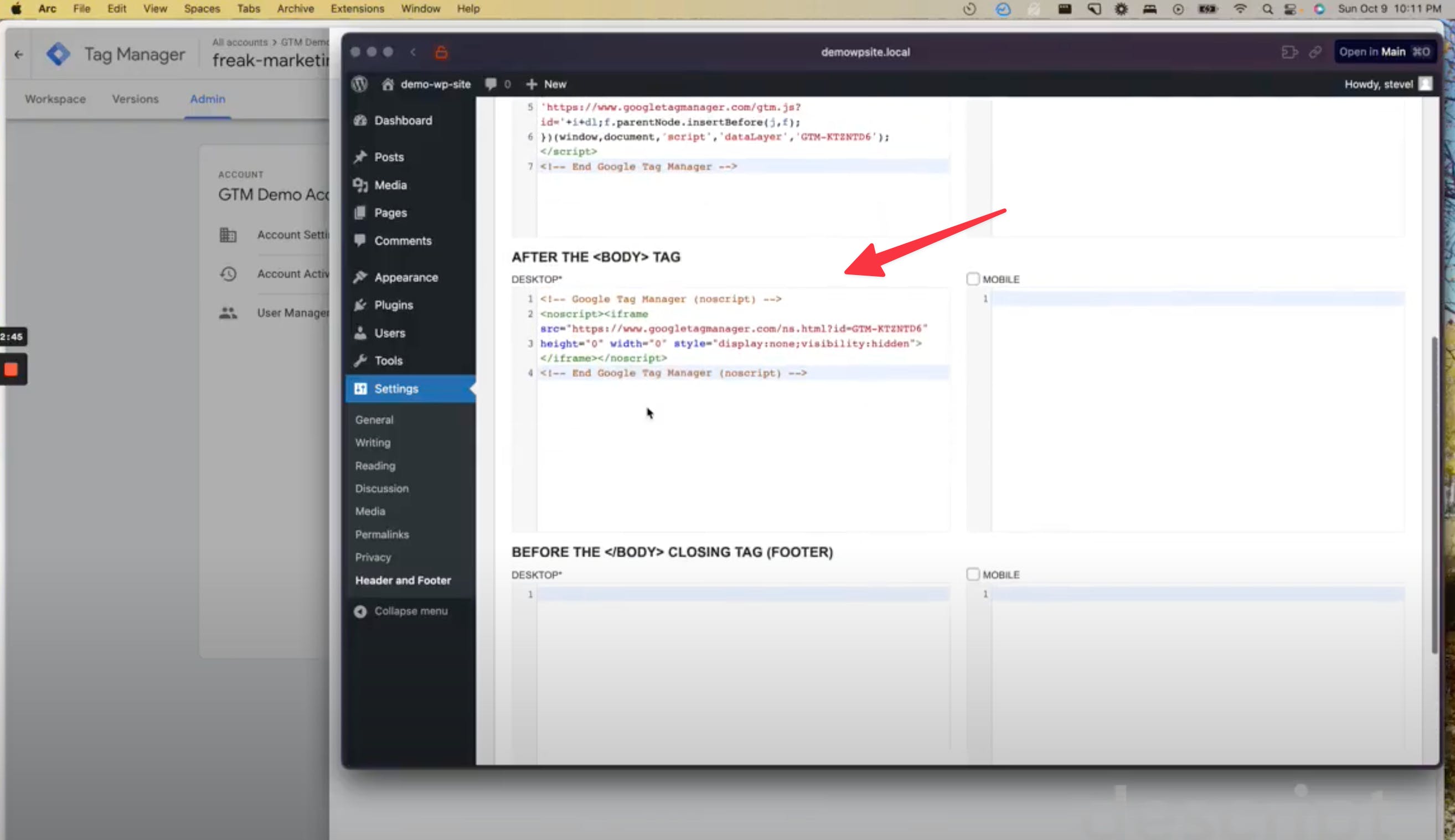Click Open in Main button
The width and height of the screenshot is (1455, 840).
(1384, 52)
